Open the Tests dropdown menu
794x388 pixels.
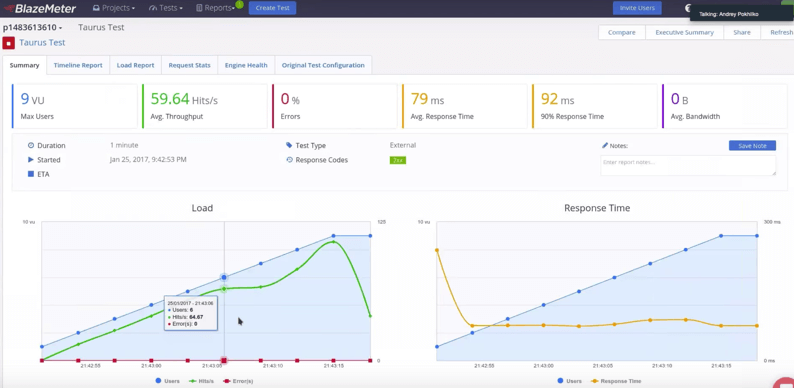pyautogui.click(x=166, y=8)
